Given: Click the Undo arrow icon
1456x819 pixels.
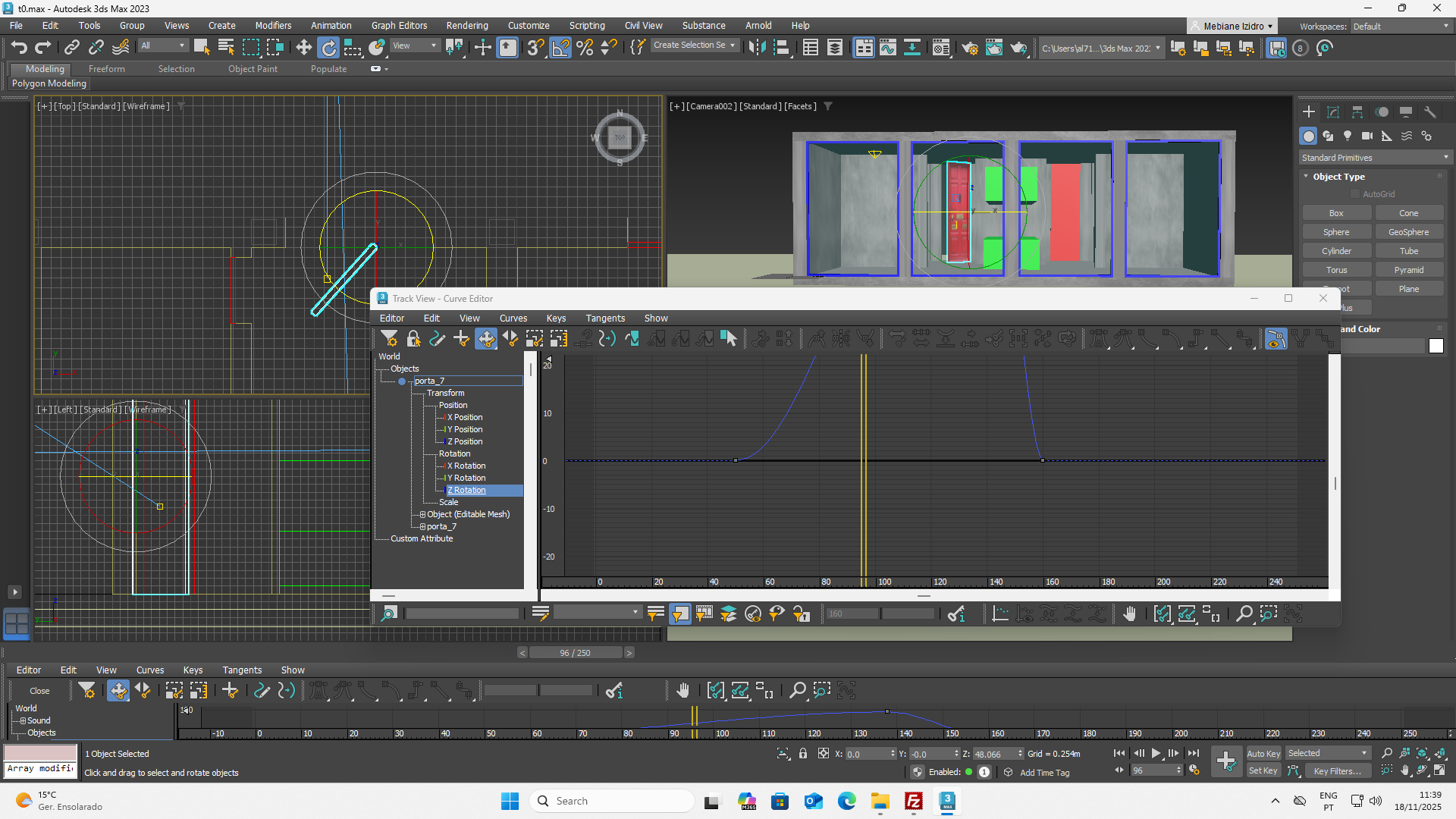Looking at the screenshot, I should tap(18, 48).
